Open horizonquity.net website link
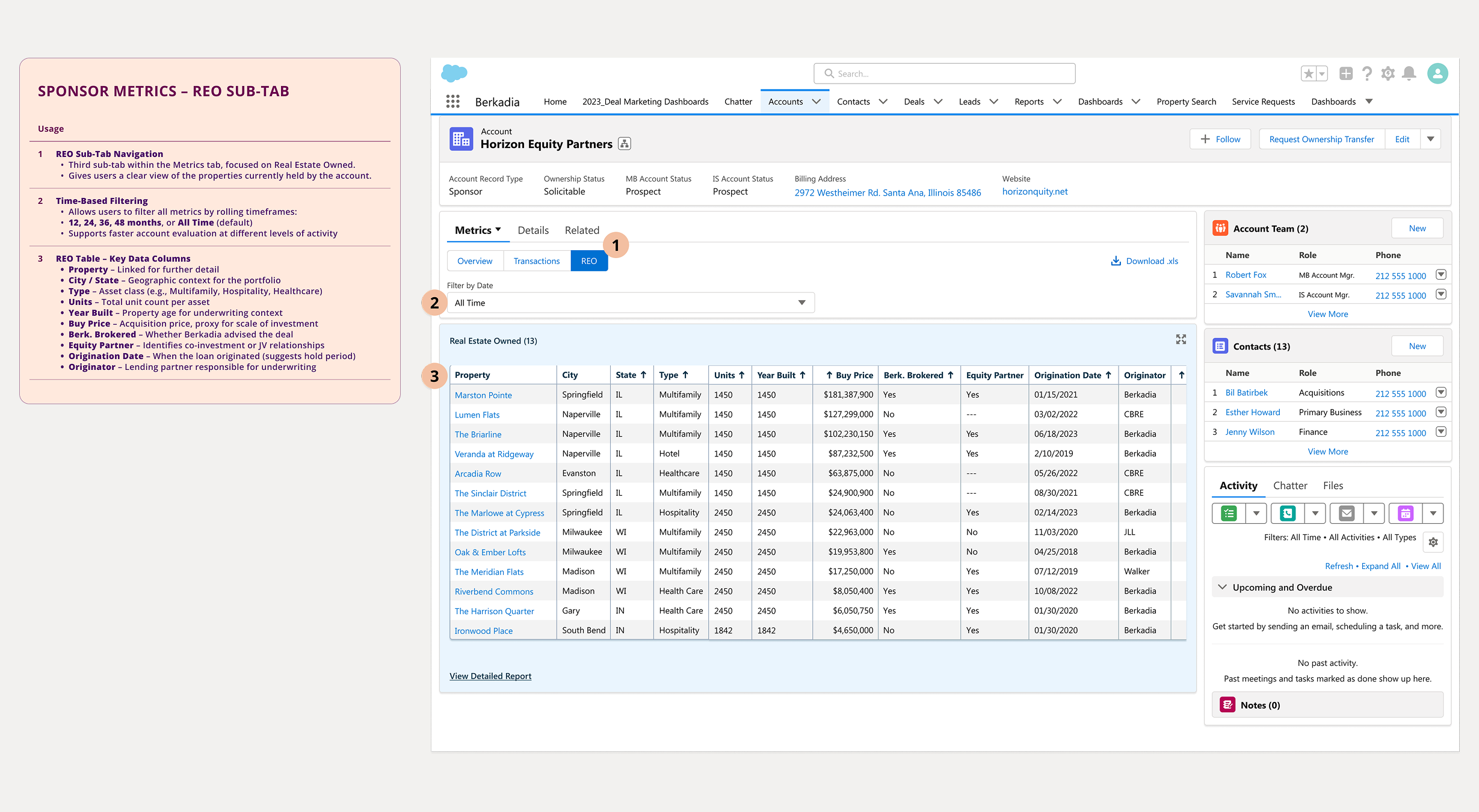This screenshot has height=812, width=1479. tap(1035, 191)
